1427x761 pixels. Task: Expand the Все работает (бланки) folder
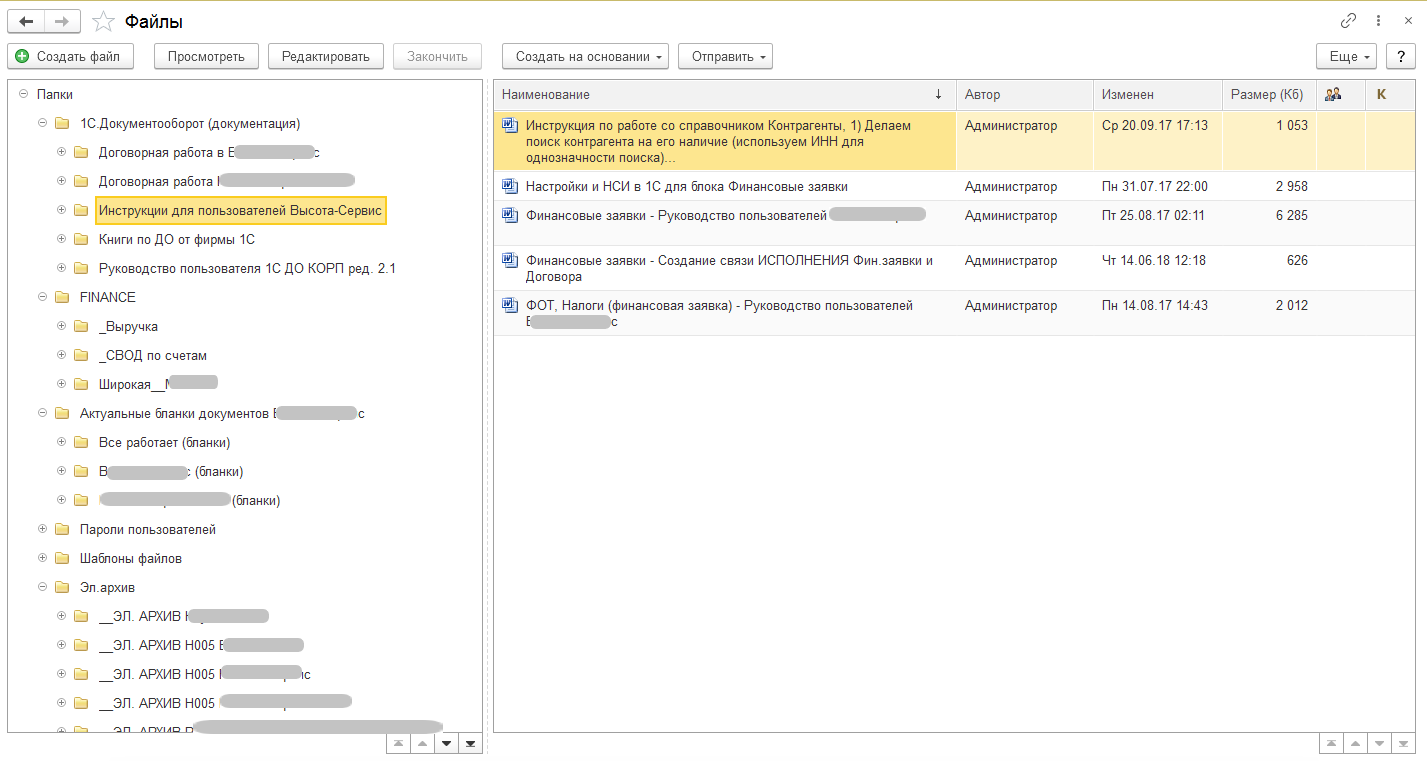[x=61, y=443]
